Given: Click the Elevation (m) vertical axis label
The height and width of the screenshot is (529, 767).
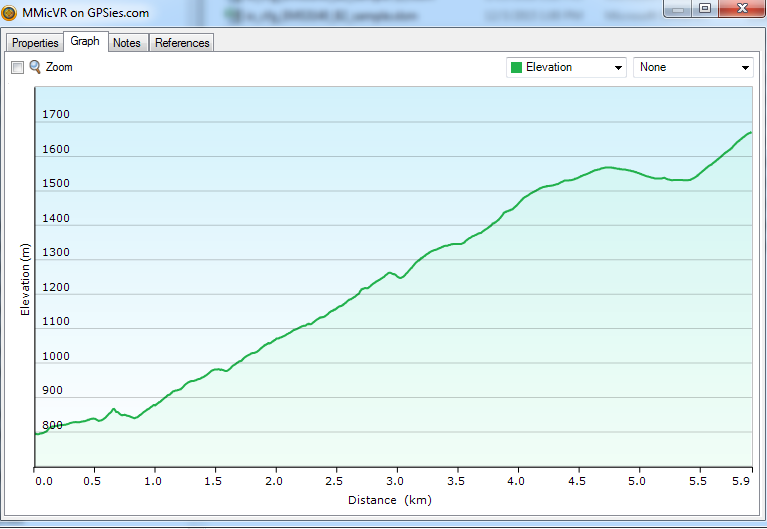Looking at the screenshot, I should pyautogui.click(x=26, y=279).
